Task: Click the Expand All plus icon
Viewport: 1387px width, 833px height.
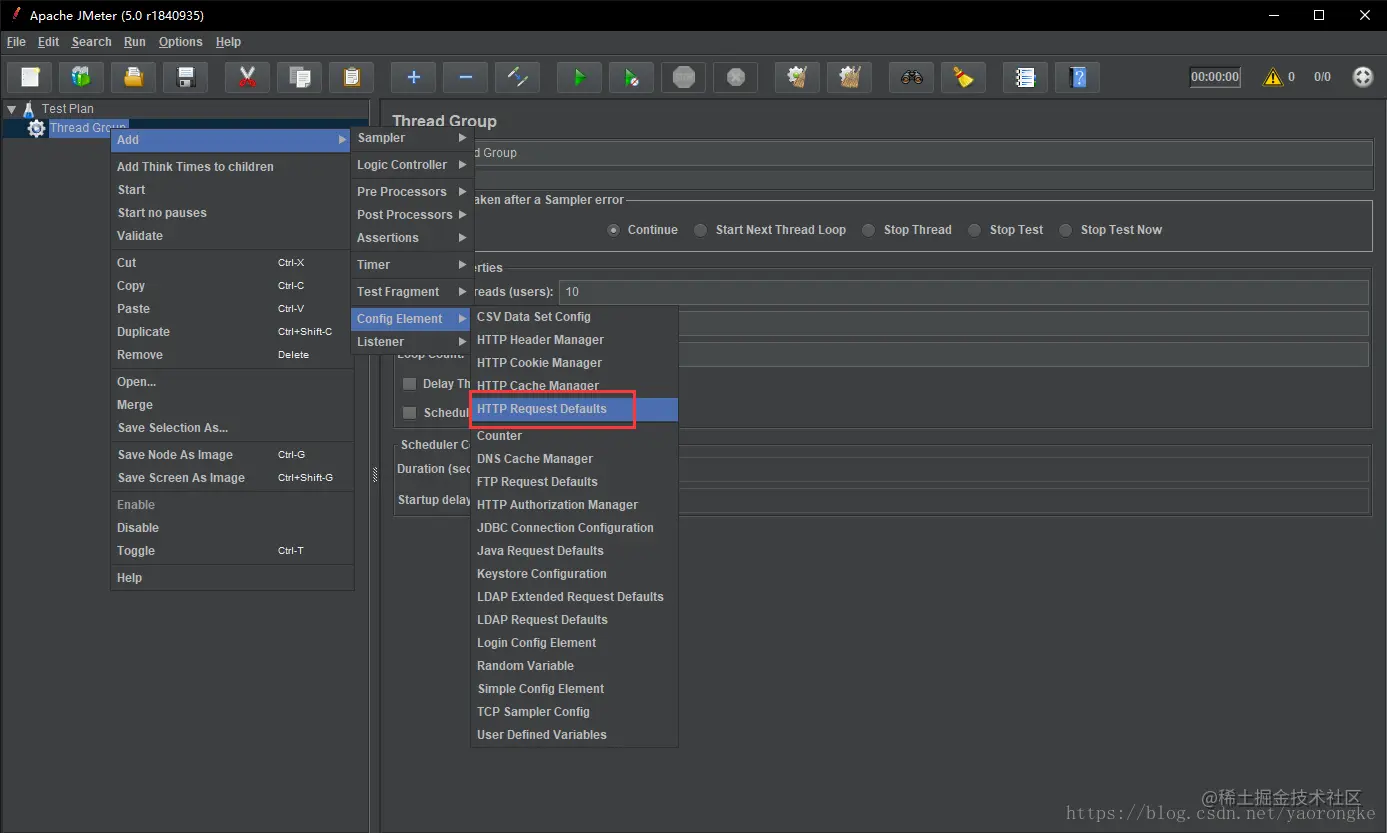Action: [413, 77]
